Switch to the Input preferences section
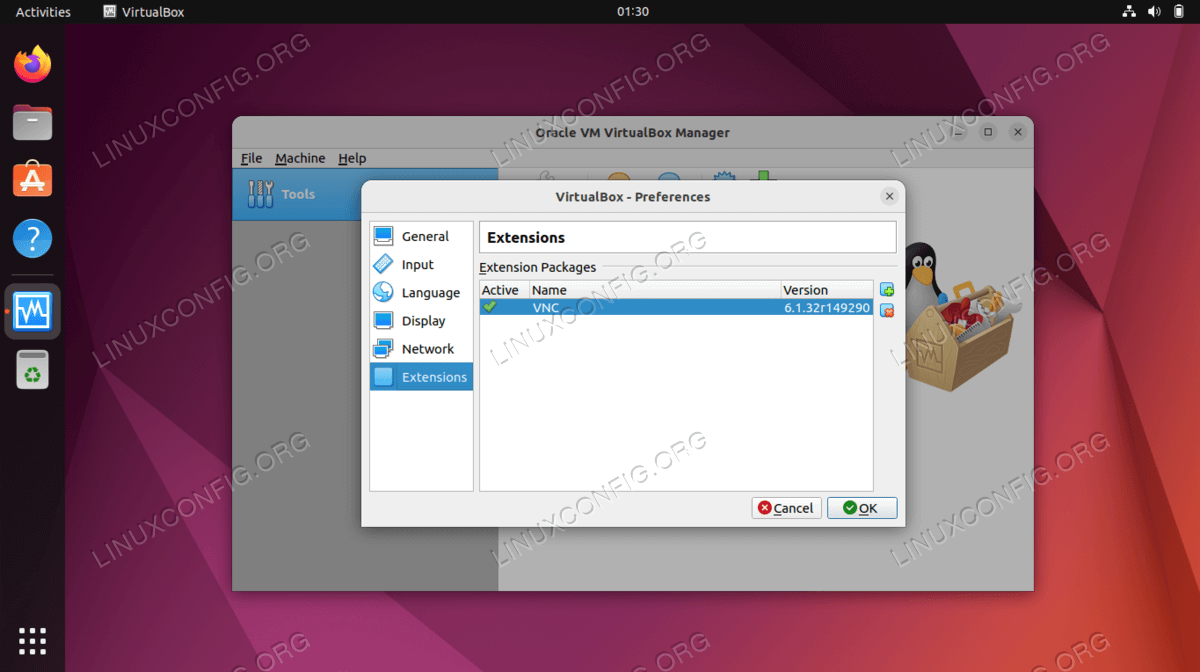Image resolution: width=1200 pixels, height=672 pixels. [421, 265]
